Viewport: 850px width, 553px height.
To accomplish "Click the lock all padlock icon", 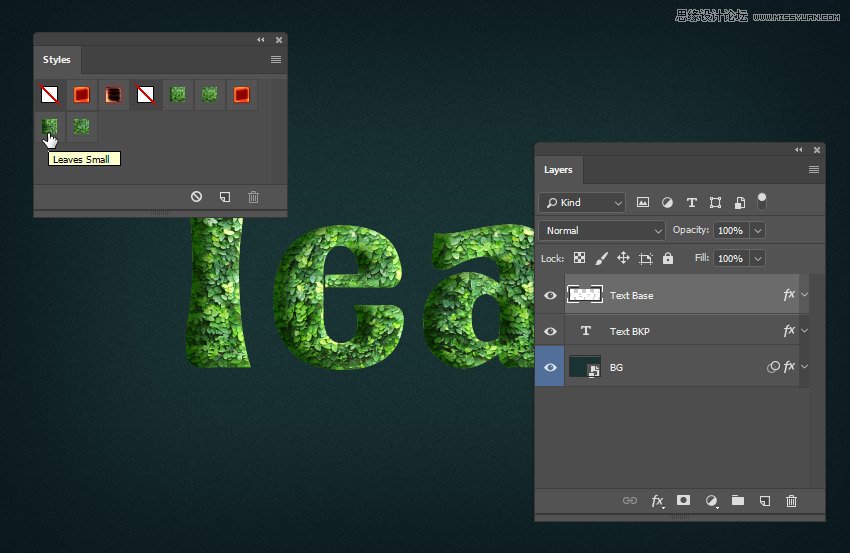I will 668,258.
